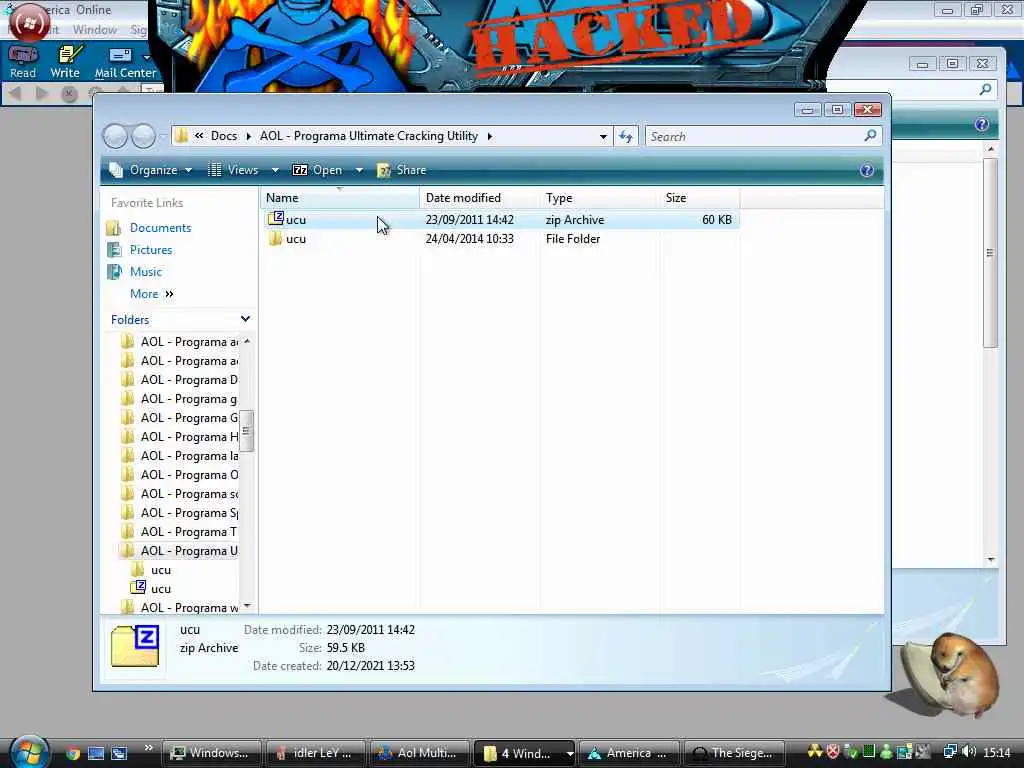This screenshot has height=768, width=1024.
Task: Click the folder tree scrollbar thumb
Action: coord(247,430)
